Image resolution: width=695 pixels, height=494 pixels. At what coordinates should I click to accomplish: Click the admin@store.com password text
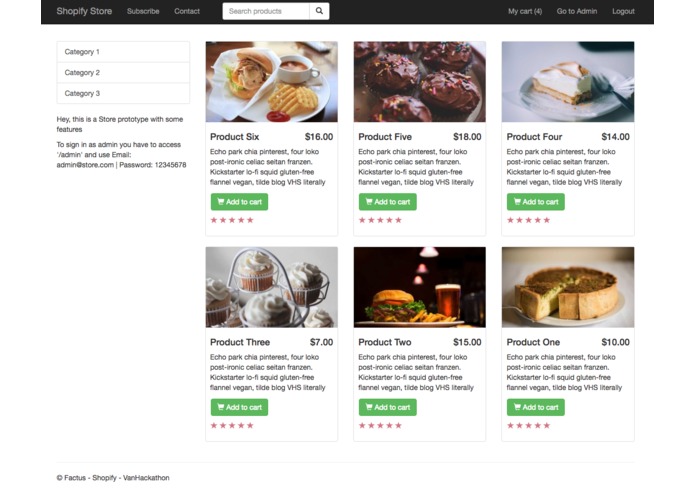point(121,165)
